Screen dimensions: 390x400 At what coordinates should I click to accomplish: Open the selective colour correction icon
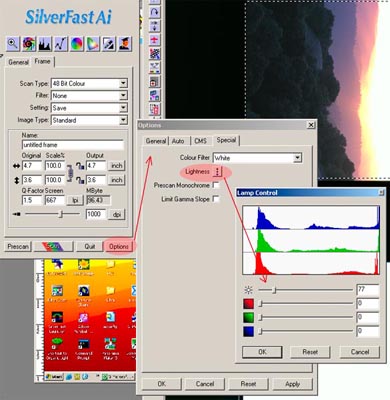pyautogui.click(x=93, y=44)
